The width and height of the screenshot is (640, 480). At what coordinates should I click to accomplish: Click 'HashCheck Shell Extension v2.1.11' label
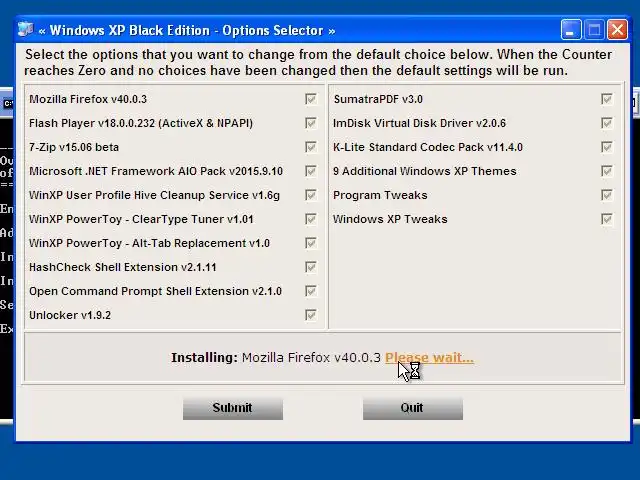pos(122,267)
